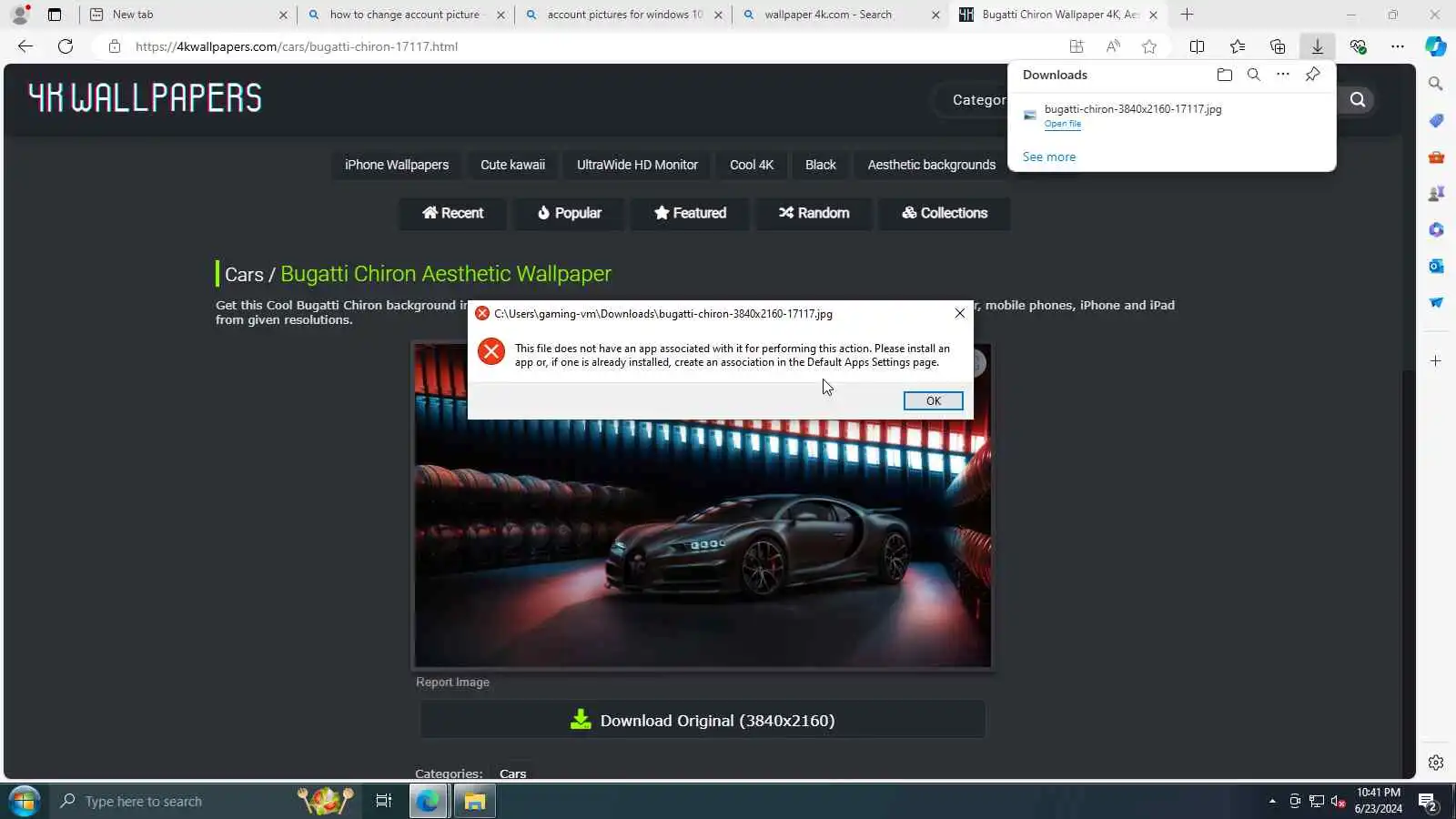Screen dimensions: 1456x819
Task: Open Cool 4K category
Action: [x=752, y=165]
